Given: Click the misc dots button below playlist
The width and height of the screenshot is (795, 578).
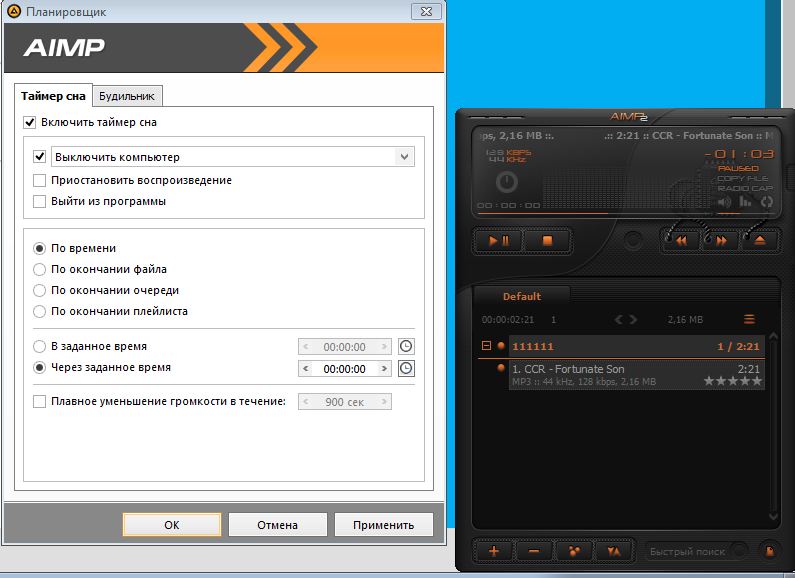Looking at the screenshot, I should 573,551.
